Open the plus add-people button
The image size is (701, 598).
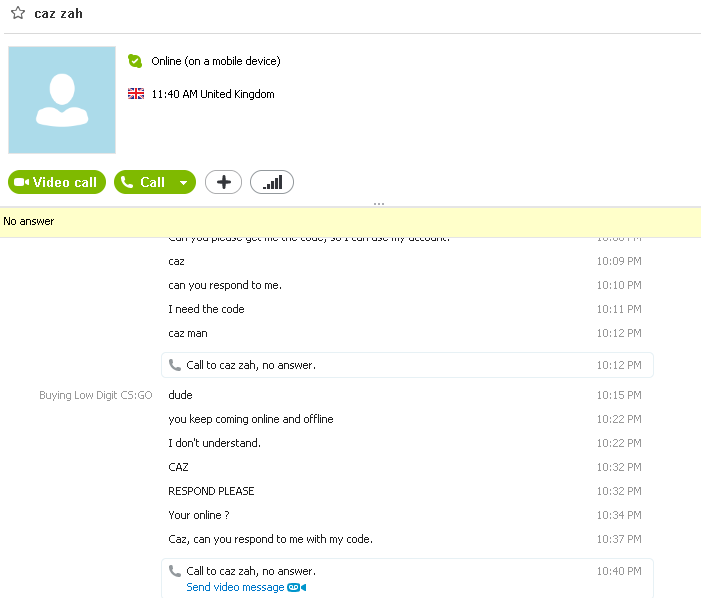[224, 182]
